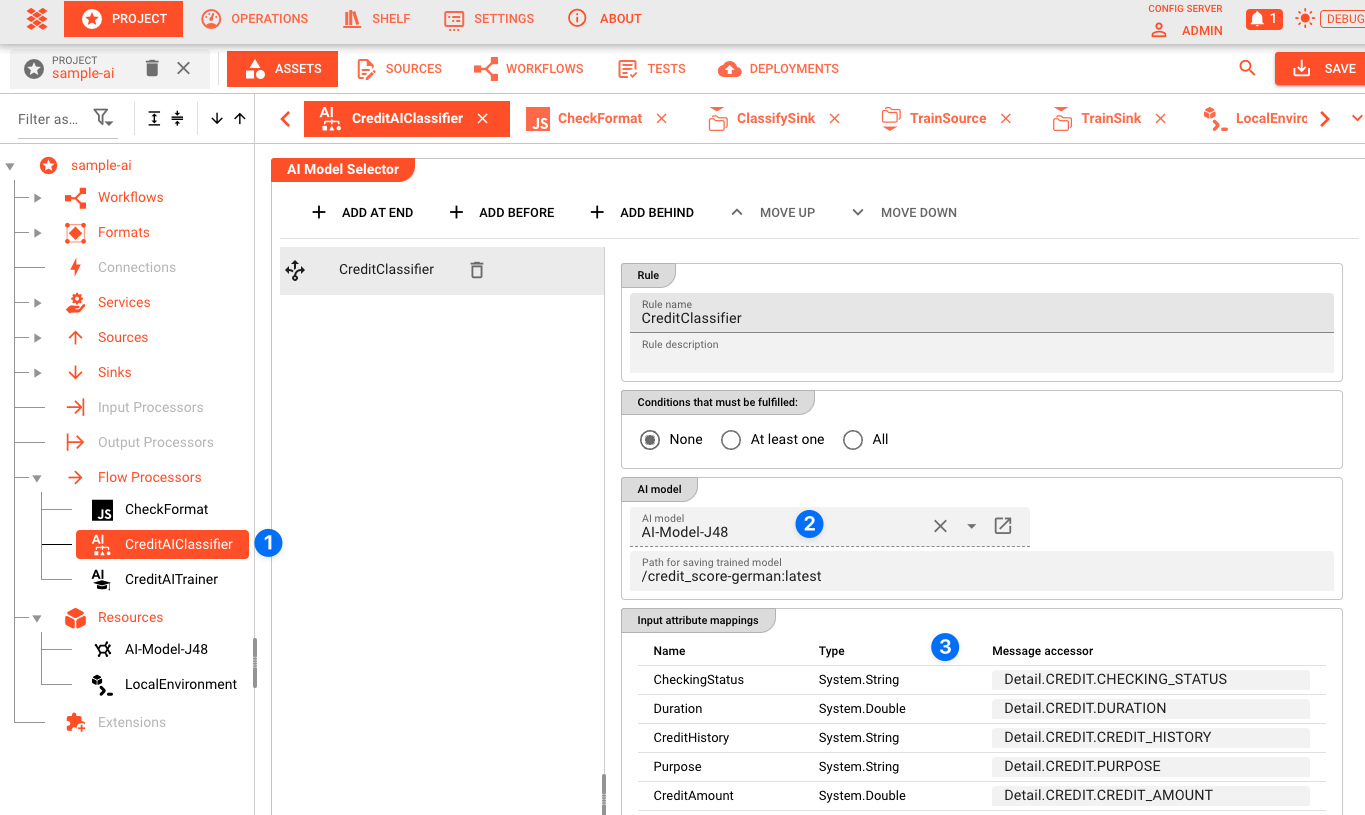
Task: Select the At least one radio button
Action: [x=731, y=440]
